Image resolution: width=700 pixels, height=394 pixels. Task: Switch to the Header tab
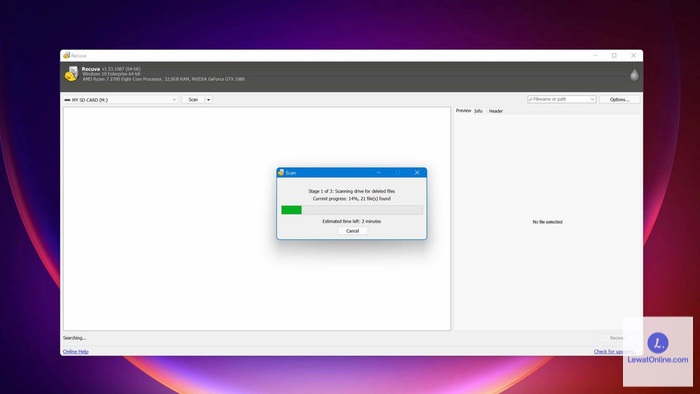(x=496, y=111)
